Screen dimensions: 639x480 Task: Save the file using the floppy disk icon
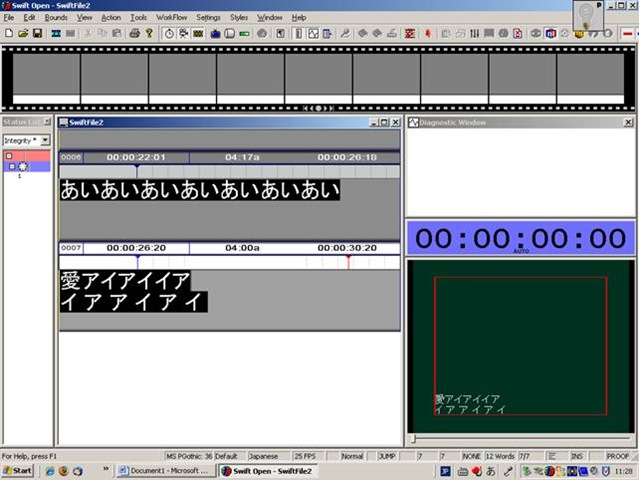[37, 33]
